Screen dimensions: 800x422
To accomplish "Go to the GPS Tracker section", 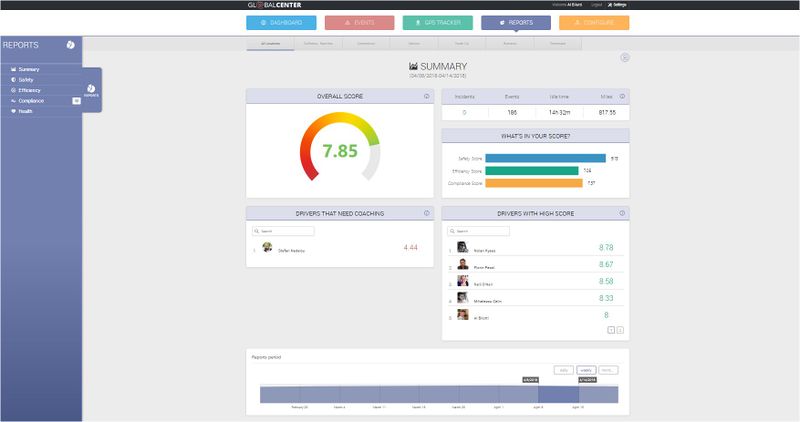I will [x=438, y=23].
